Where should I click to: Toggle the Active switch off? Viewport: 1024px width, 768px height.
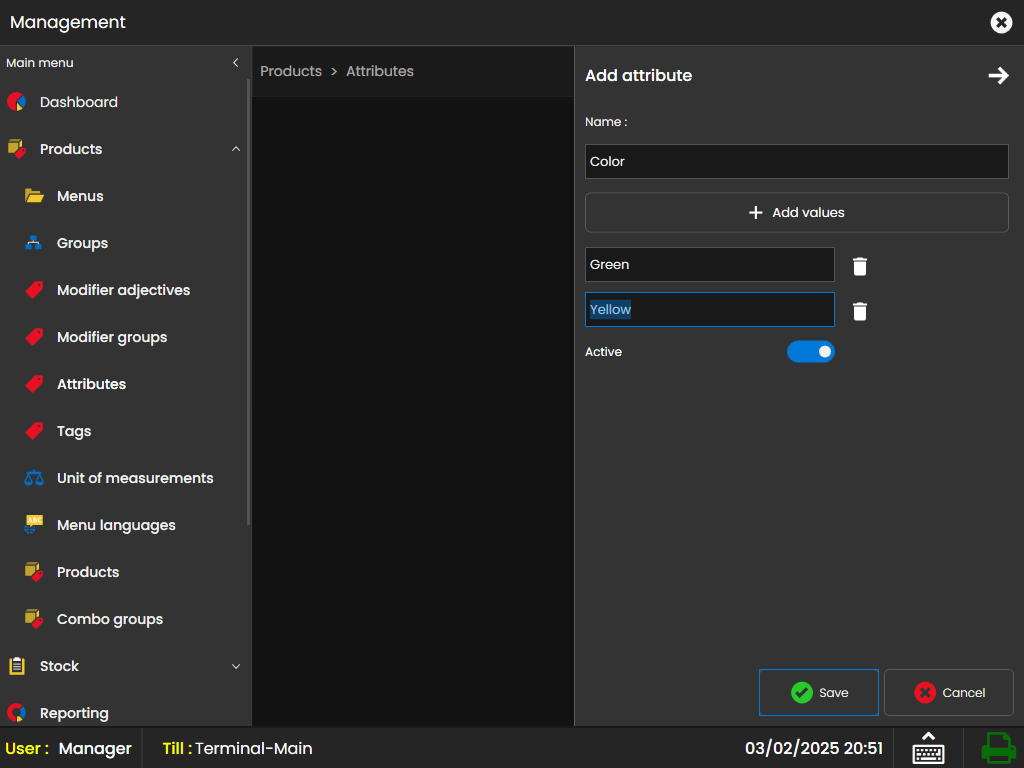coord(810,352)
